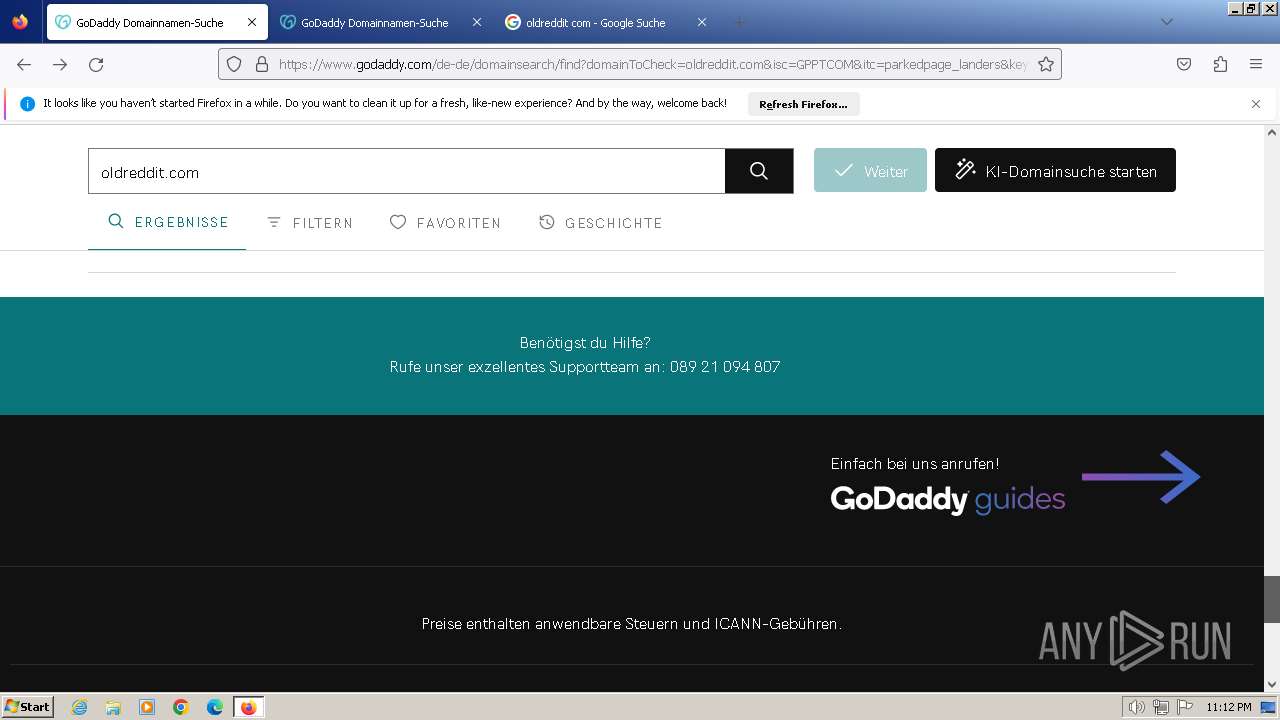Screen dimensions: 1280x720
Task: Launch Microsoft Edge from taskbar
Action: (215, 707)
